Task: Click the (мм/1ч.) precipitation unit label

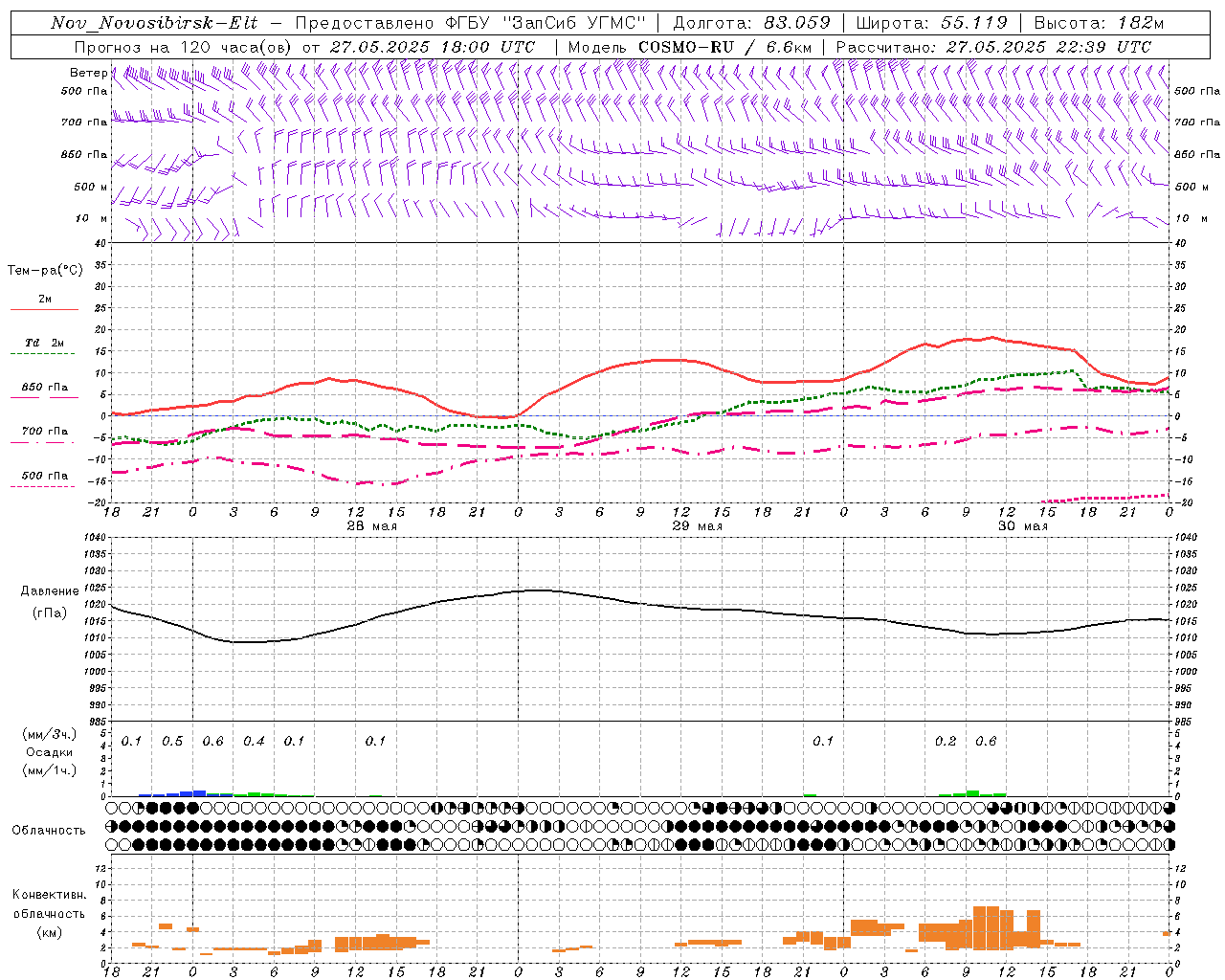Action: pyautogui.click(x=49, y=770)
